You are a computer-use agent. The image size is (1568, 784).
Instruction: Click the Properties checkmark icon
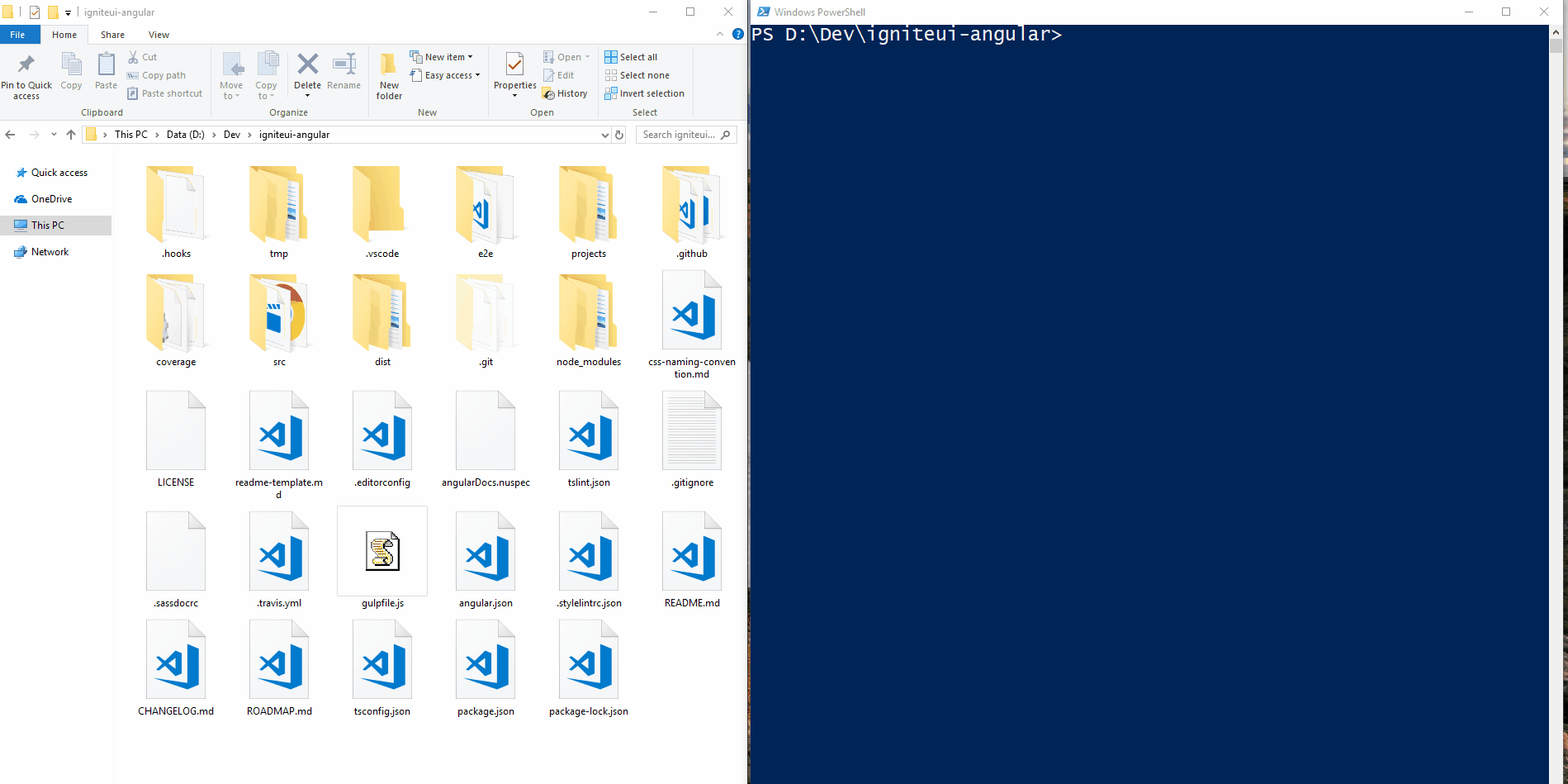pos(514,64)
